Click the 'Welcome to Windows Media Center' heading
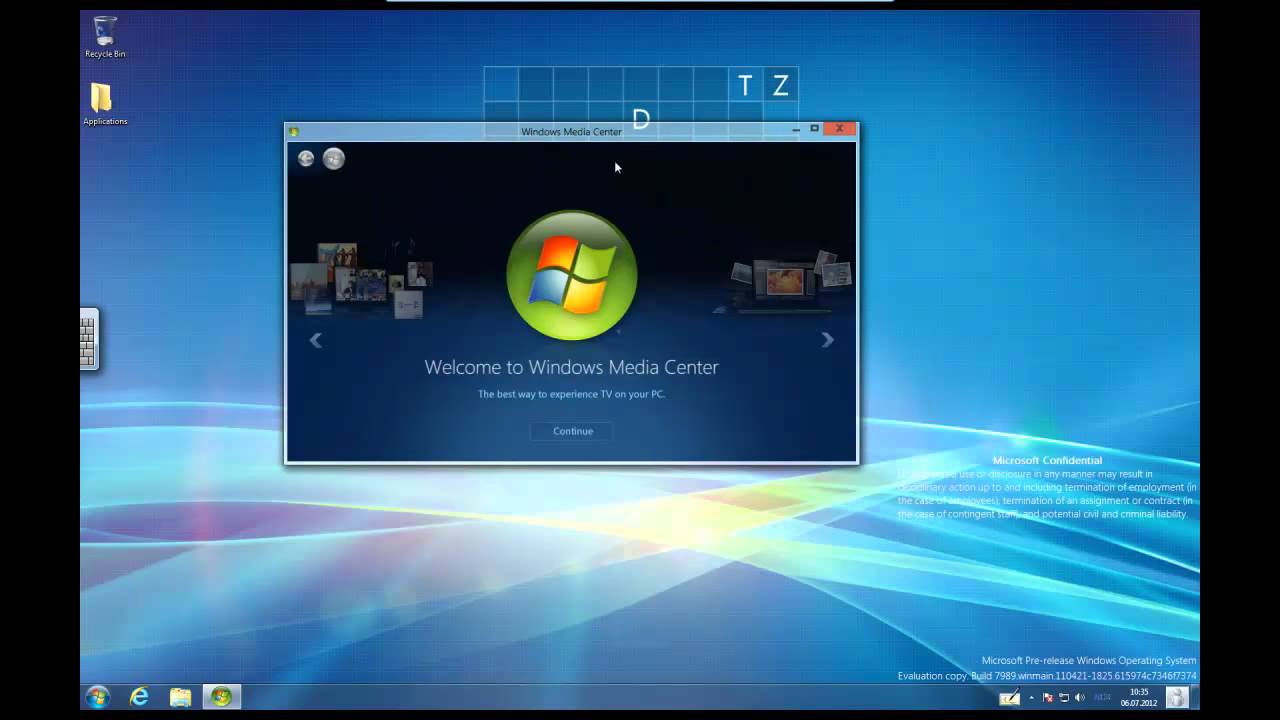This screenshot has height=720, width=1280. [x=571, y=367]
